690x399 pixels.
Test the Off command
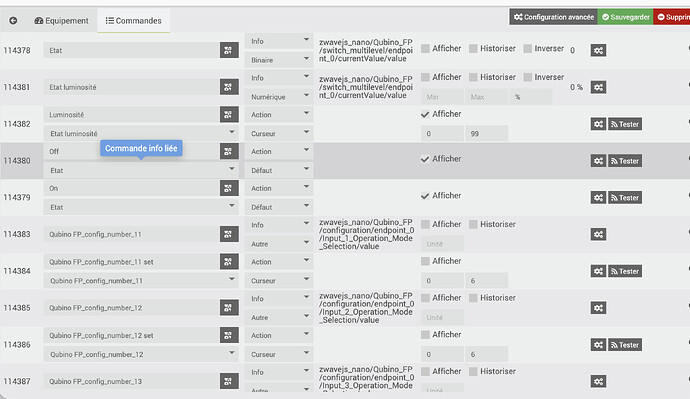coord(624,161)
